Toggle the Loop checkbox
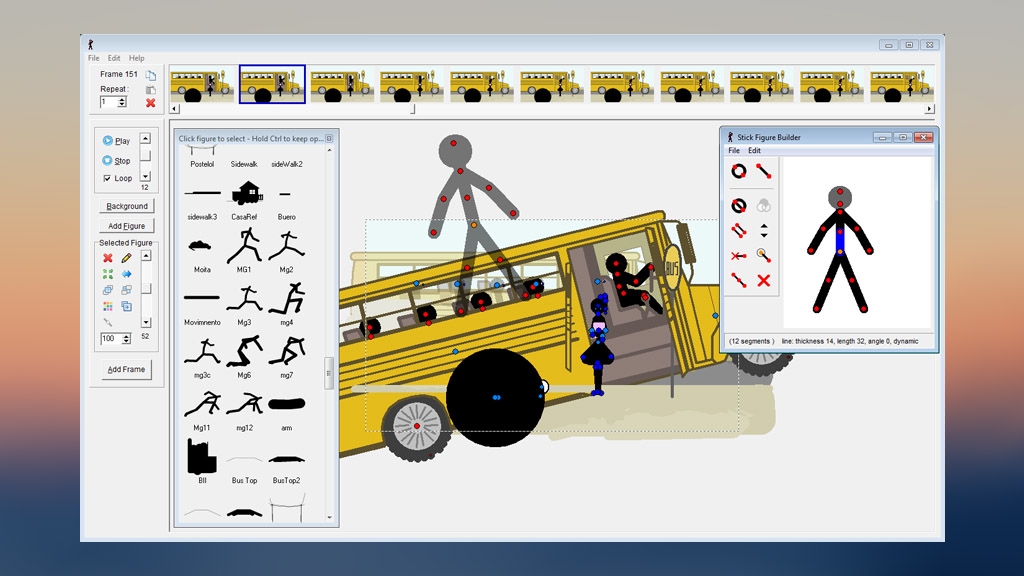The height and width of the screenshot is (576, 1024). [107, 178]
